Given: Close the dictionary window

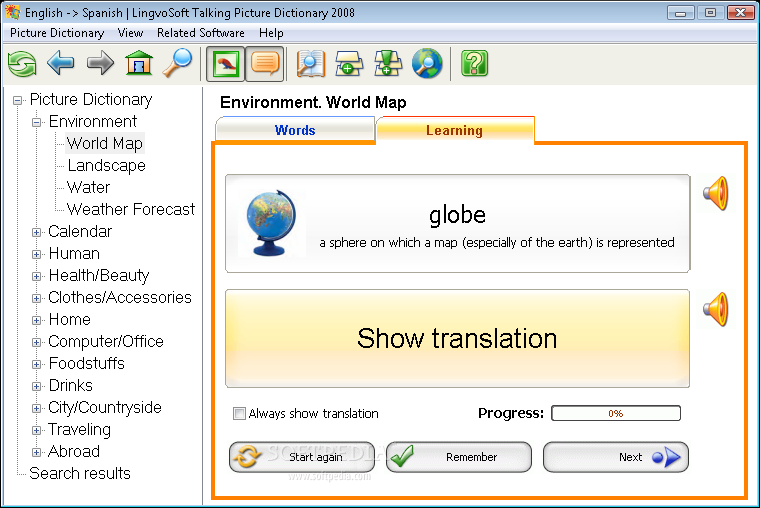Looking at the screenshot, I should pos(740,13).
